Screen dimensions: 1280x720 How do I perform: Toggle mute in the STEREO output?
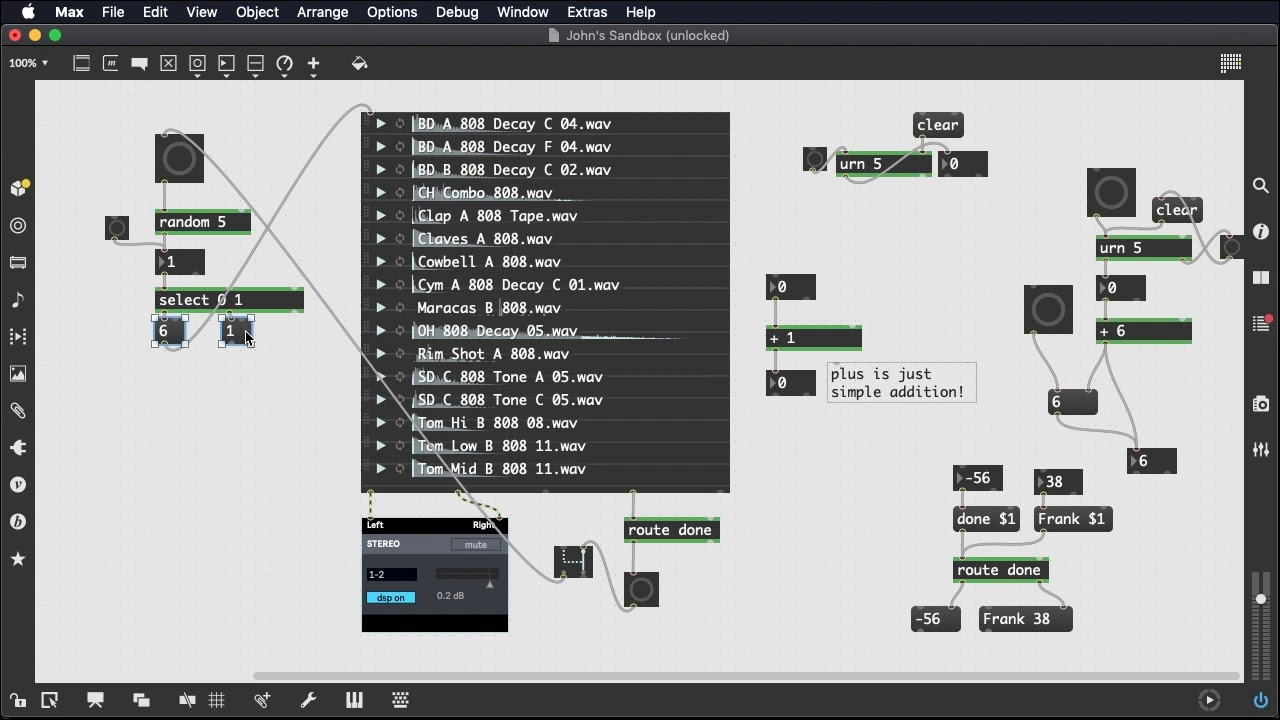coord(475,545)
